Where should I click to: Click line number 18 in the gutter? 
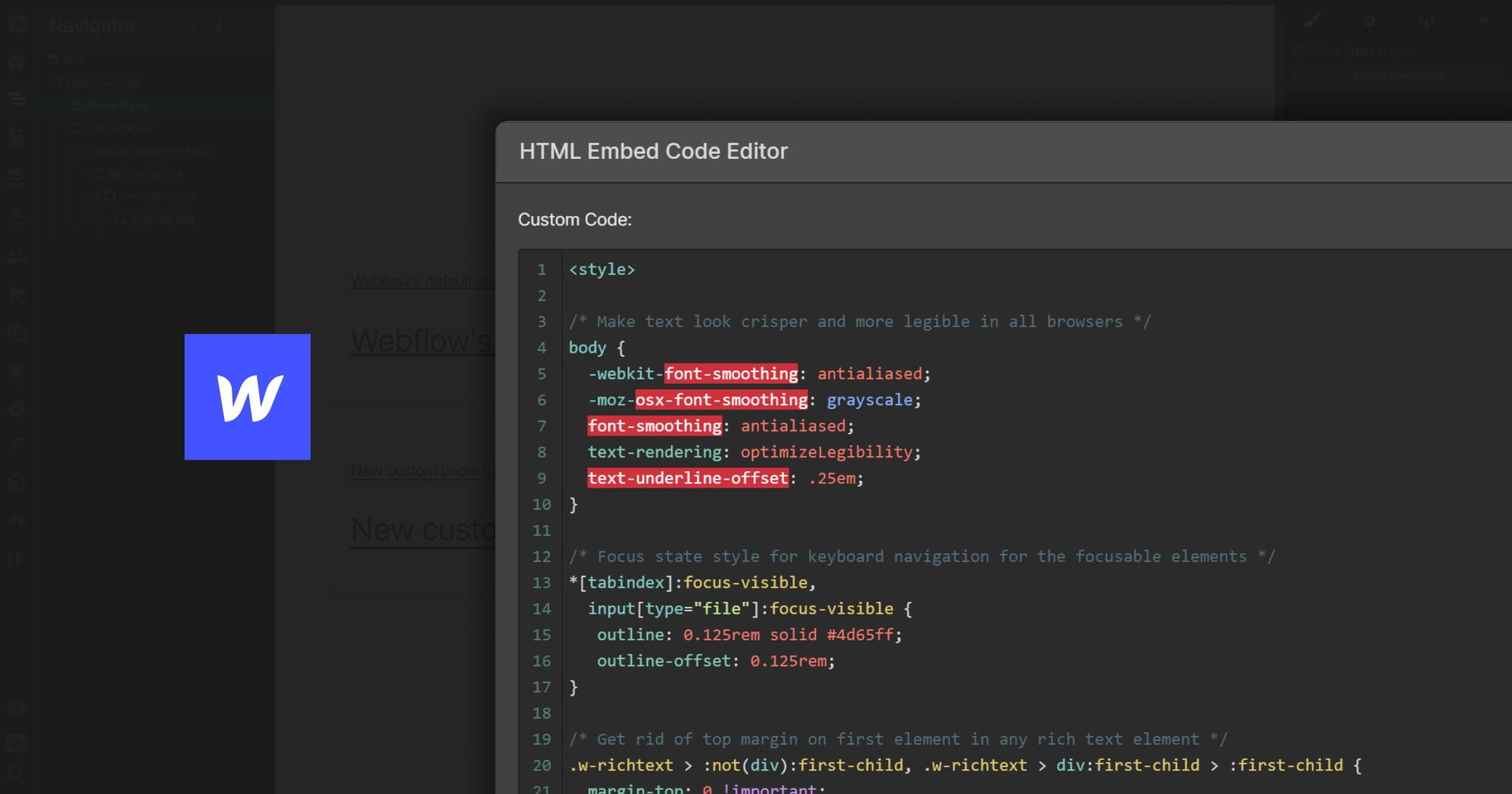click(541, 713)
